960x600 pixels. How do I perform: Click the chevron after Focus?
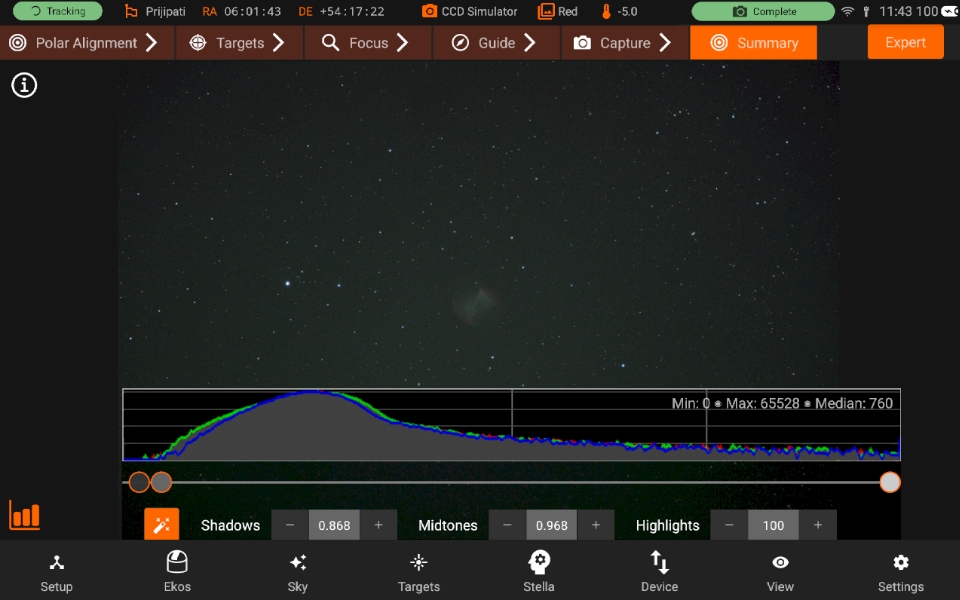[x=402, y=42]
